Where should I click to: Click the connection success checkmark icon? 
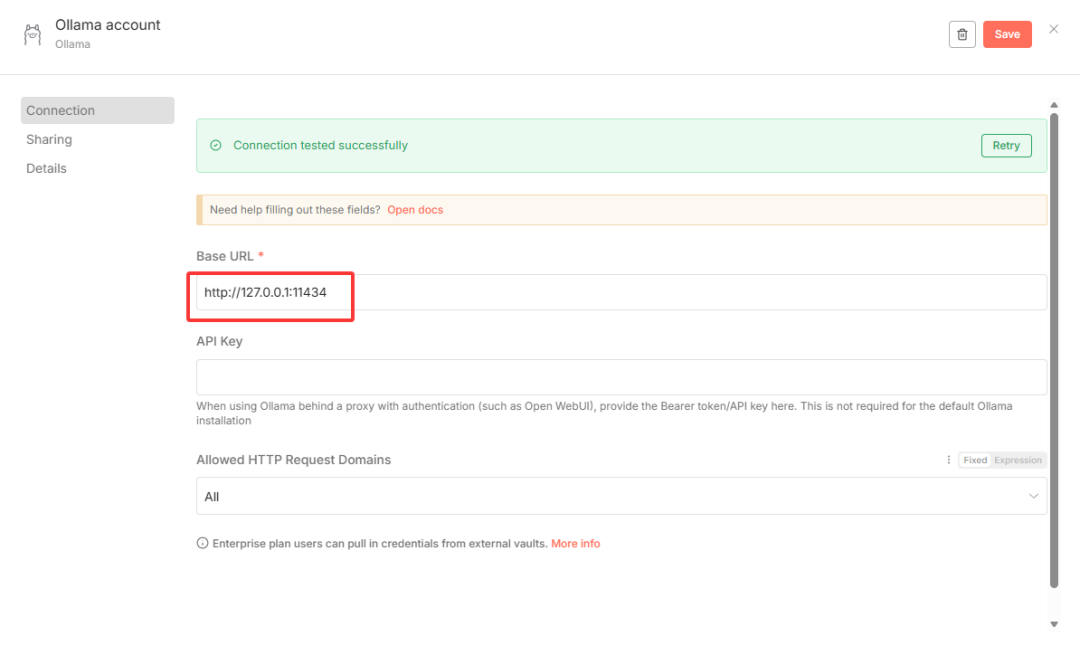(x=216, y=145)
